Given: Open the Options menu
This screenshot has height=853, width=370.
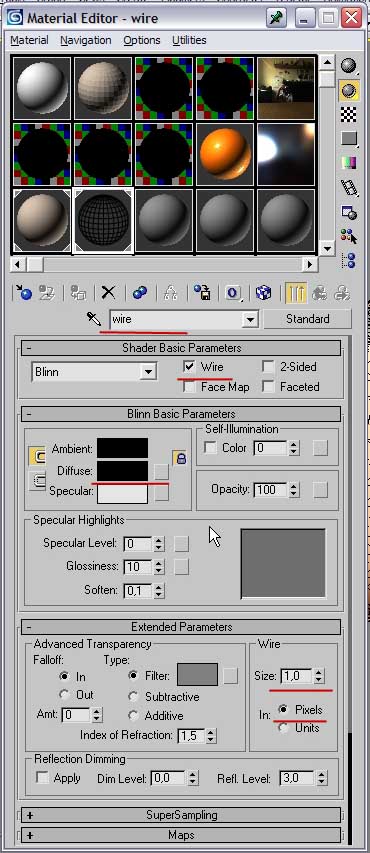Looking at the screenshot, I should click(x=141, y=40).
